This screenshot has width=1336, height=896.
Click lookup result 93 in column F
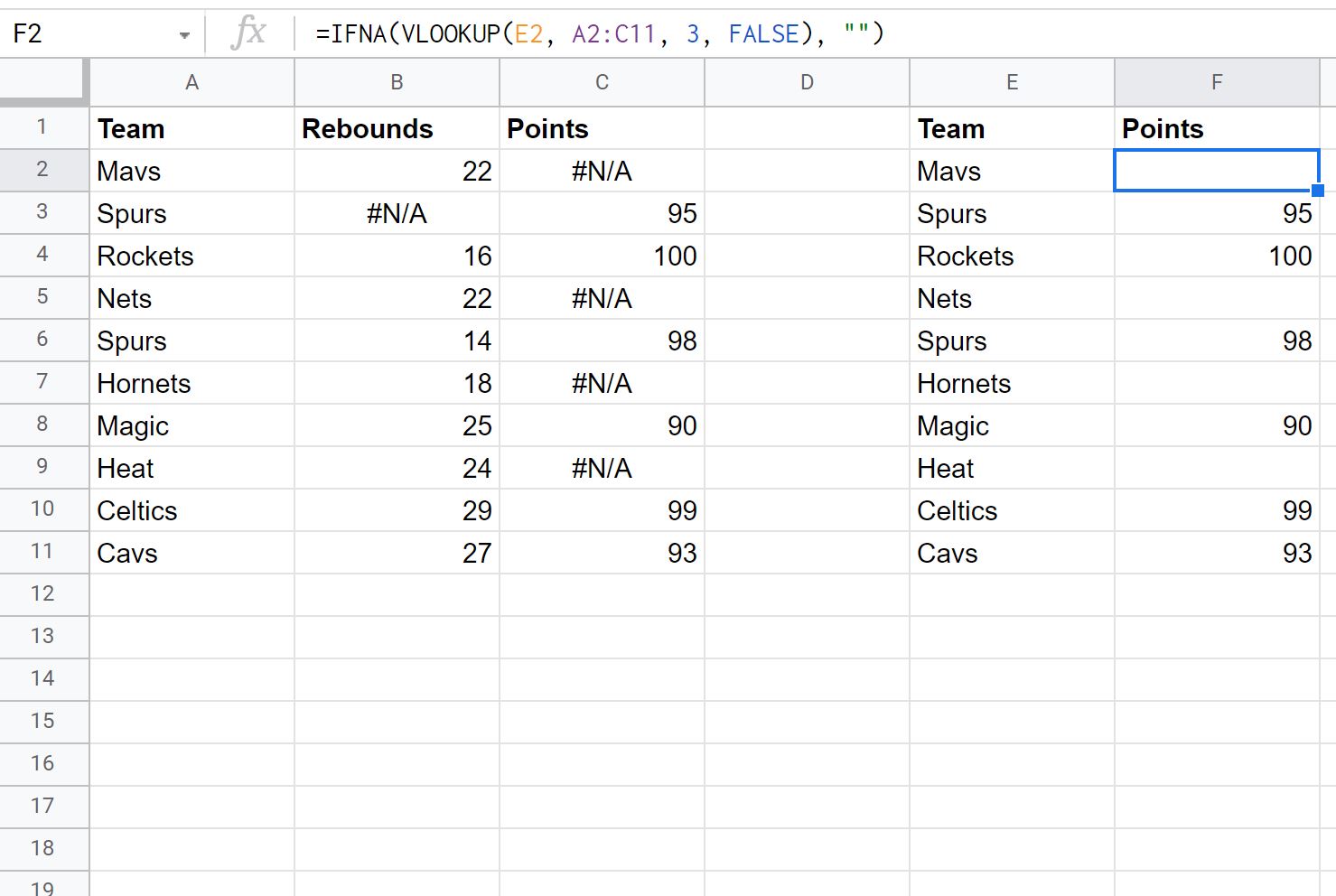pyautogui.click(x=1297, y=554)
